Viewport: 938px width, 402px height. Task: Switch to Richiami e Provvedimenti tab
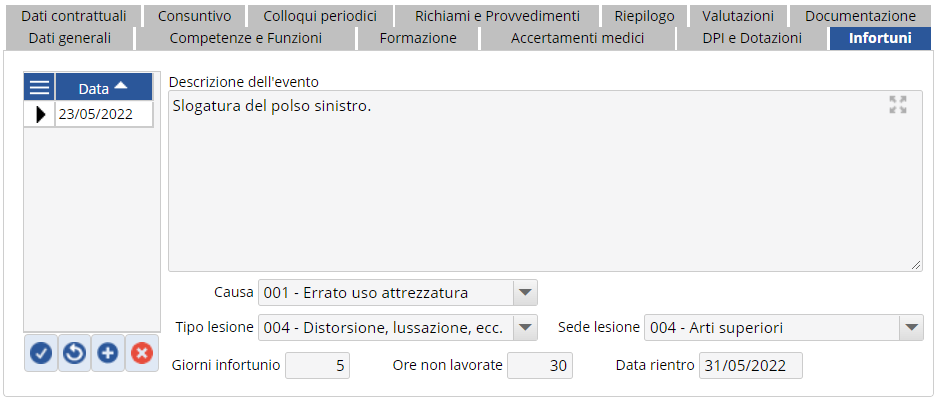(x=497, y=16)
